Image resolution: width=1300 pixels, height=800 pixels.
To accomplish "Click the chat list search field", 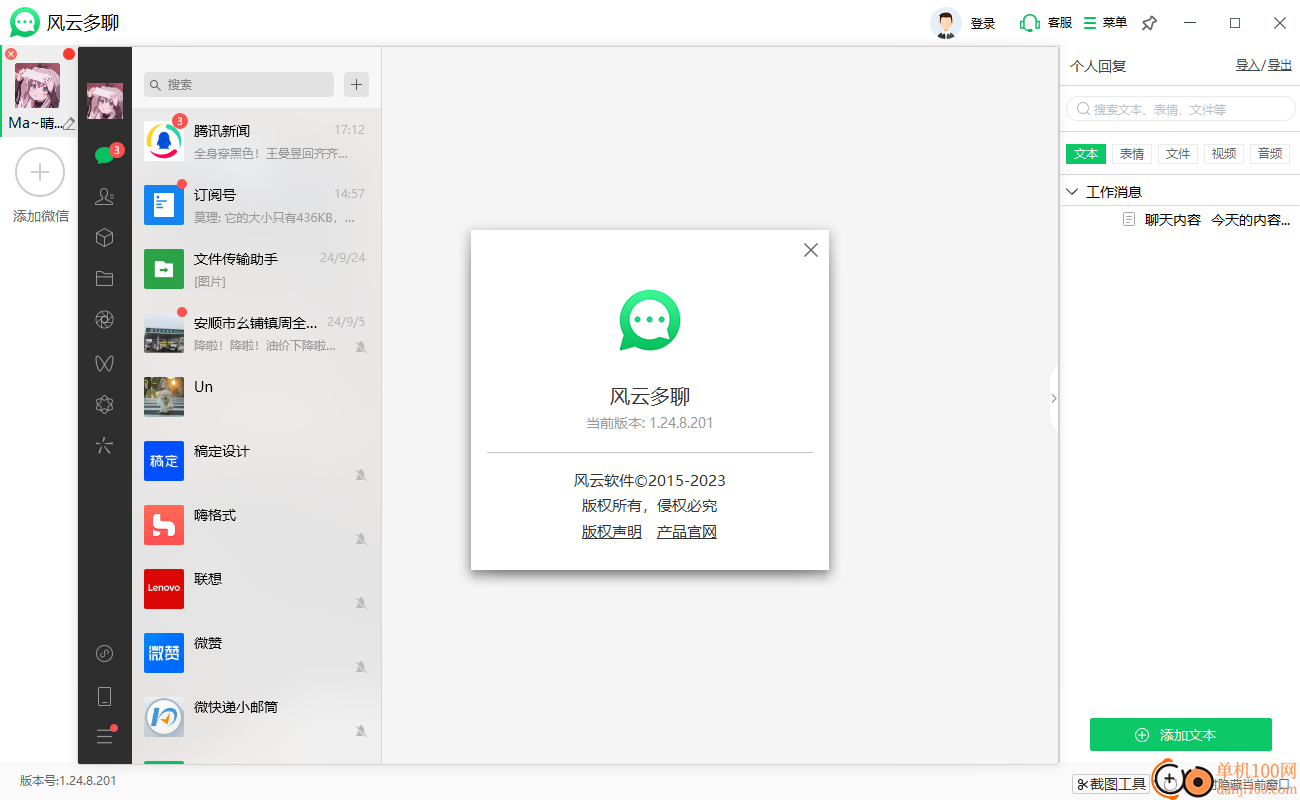I will point(239,85).
